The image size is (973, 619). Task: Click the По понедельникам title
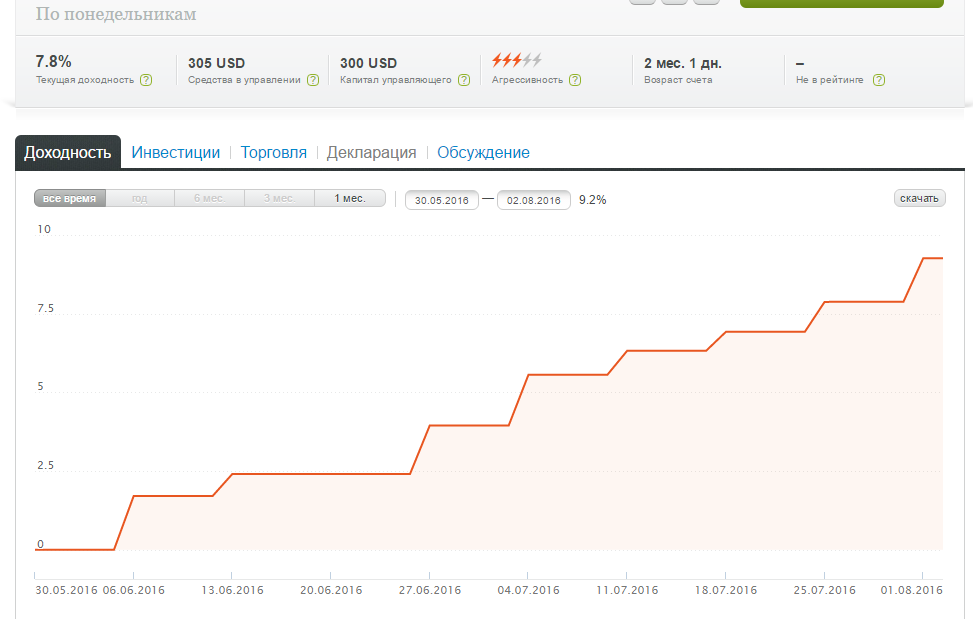116,14
